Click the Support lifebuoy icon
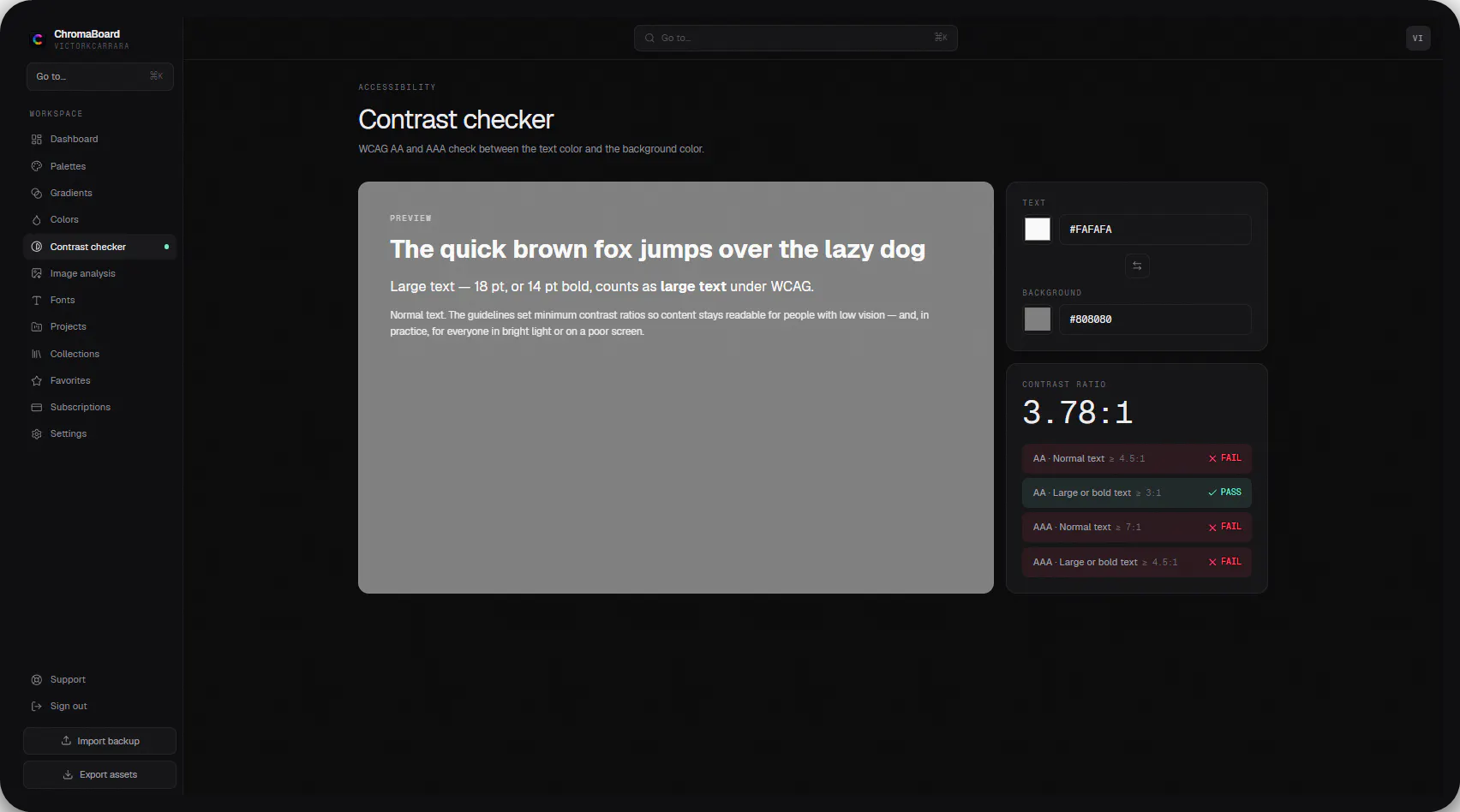Image resolution: width=1460 pixels, height=812 pixels. point(36,680)
